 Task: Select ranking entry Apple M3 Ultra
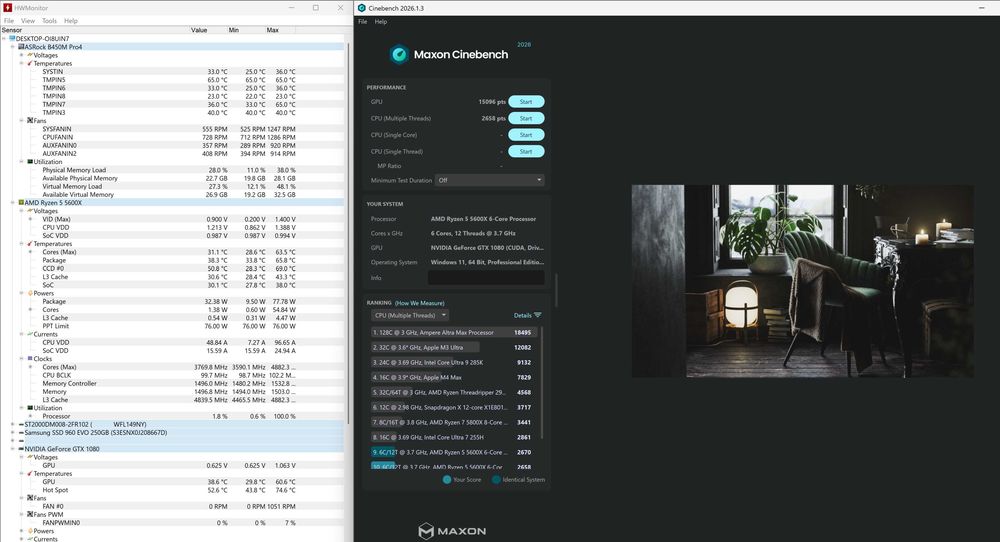click(454, 348)
